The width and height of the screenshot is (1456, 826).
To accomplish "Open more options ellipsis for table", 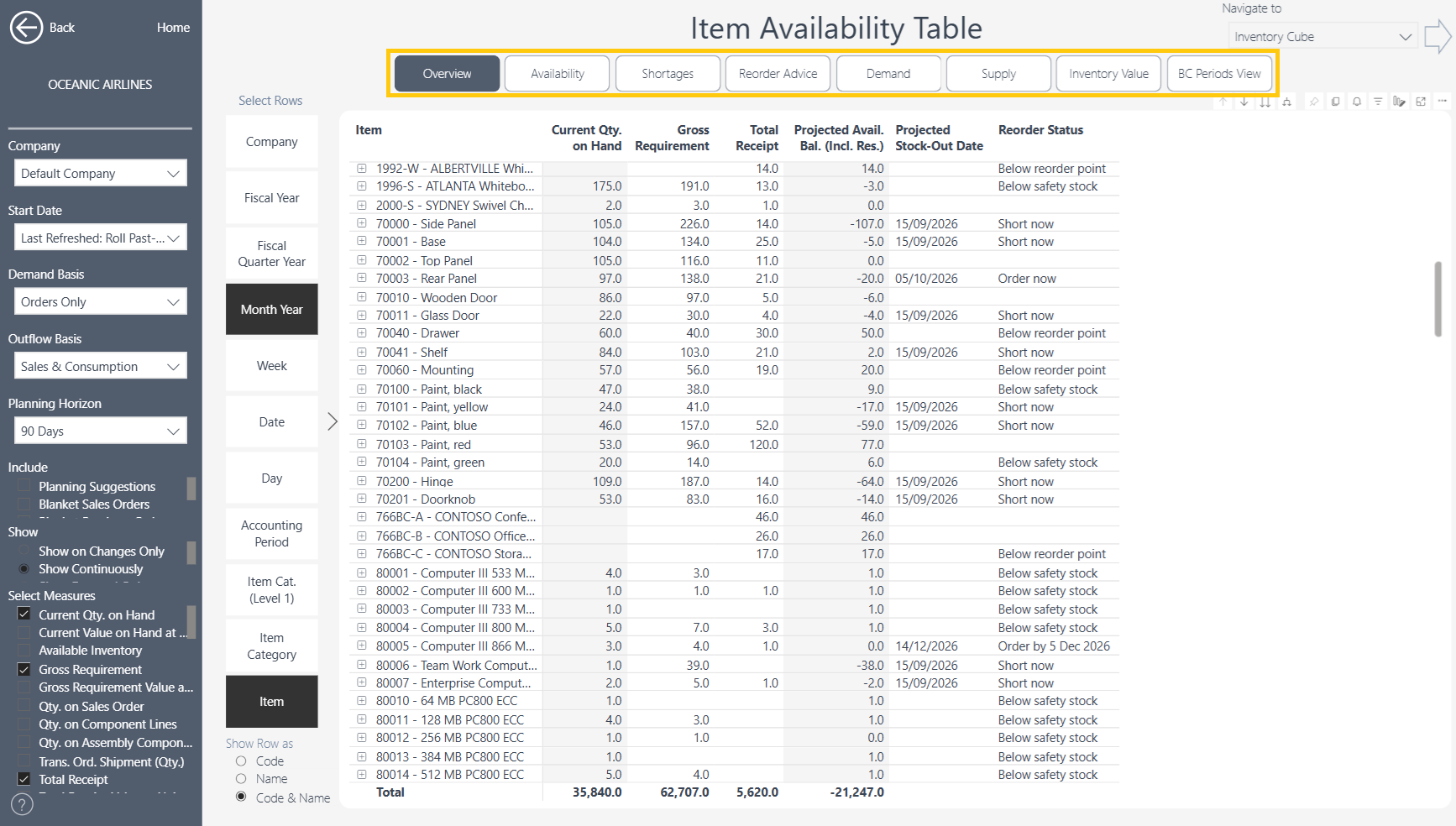I will pos(1443,101).
